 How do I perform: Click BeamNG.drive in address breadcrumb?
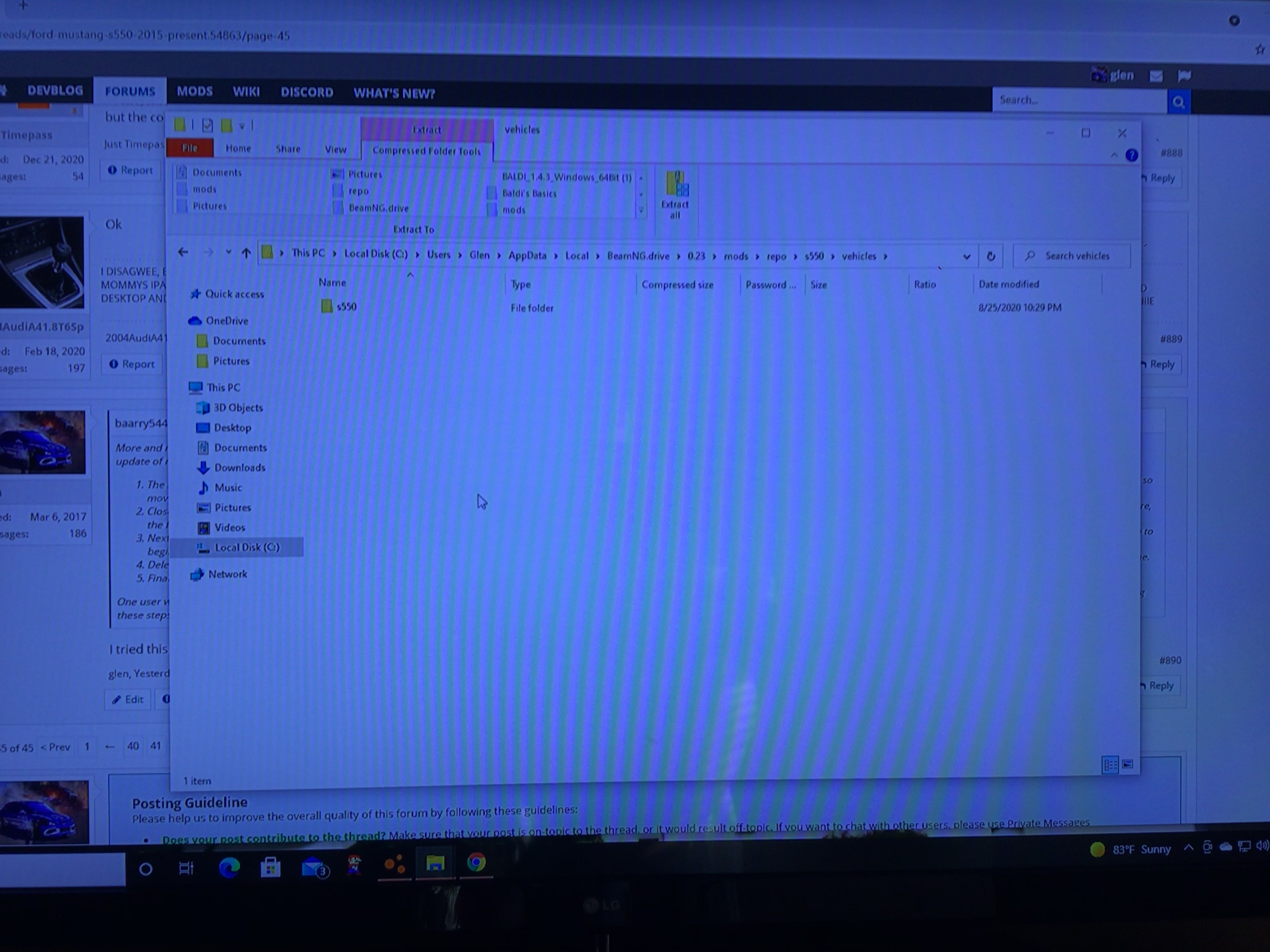pyautogui.click(x=638, y=256)
